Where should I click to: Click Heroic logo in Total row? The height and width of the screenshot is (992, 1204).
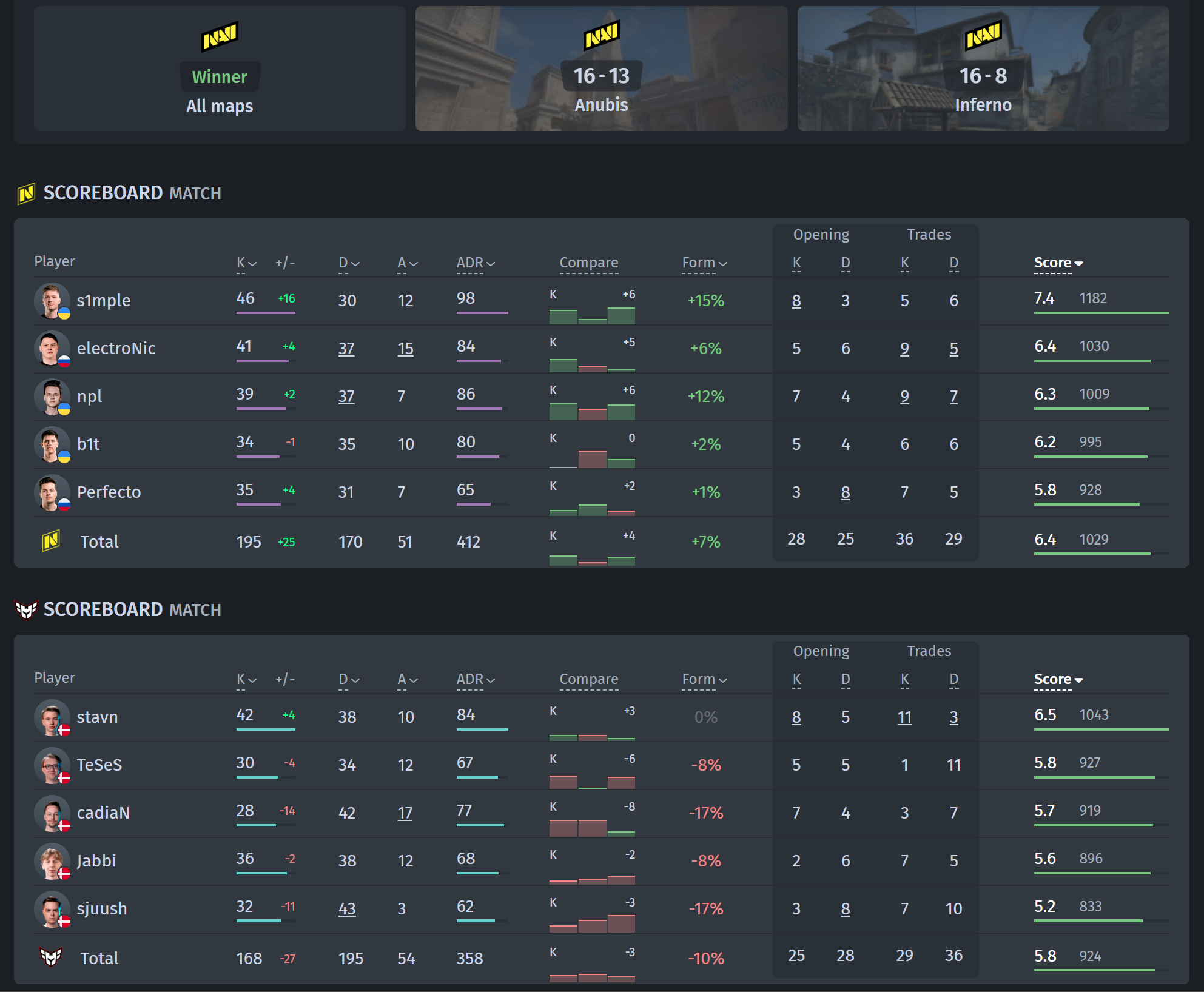pos(51,957)
